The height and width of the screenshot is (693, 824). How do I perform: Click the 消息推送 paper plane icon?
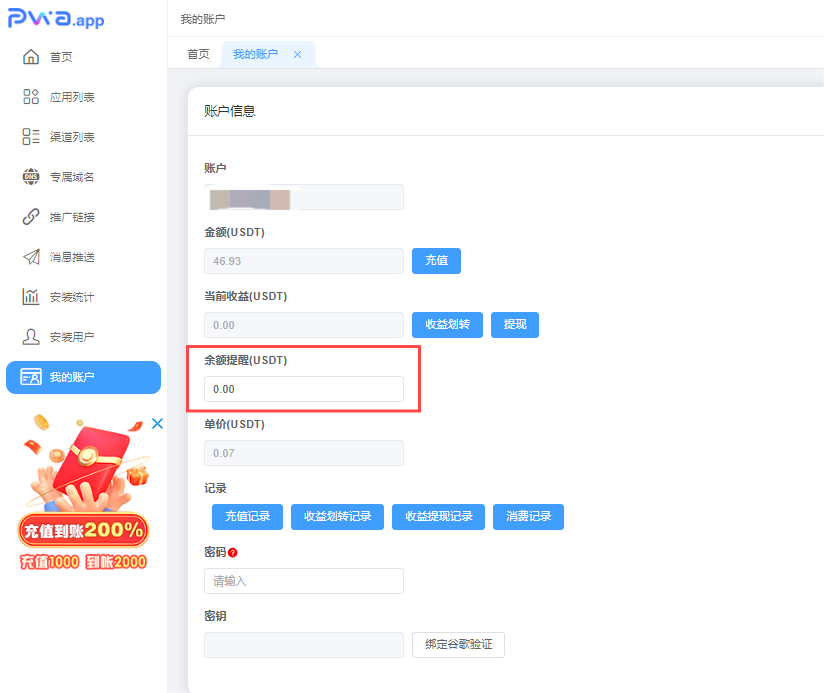[x=31, y=257]
